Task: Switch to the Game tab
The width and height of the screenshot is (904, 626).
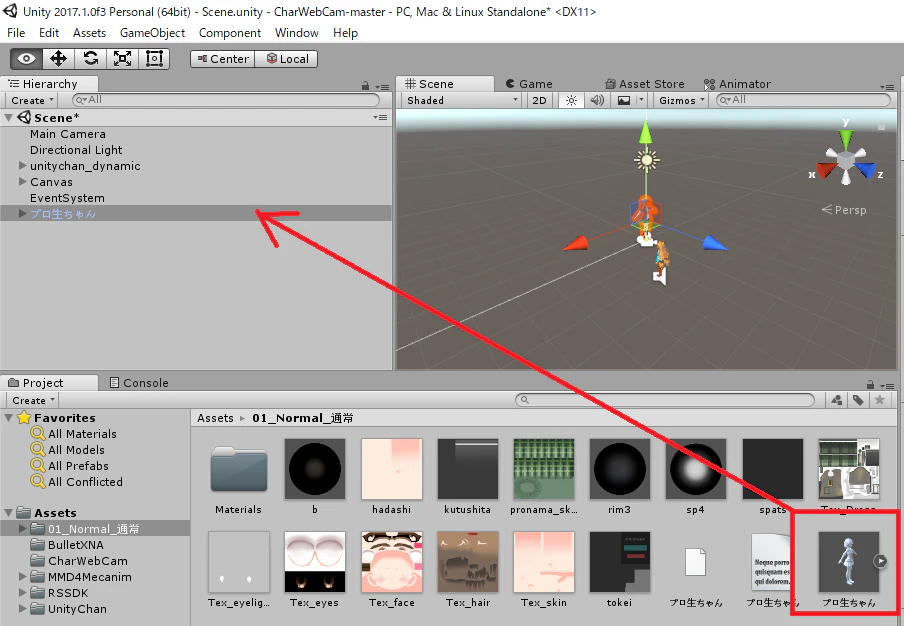Action: point(529,84)
